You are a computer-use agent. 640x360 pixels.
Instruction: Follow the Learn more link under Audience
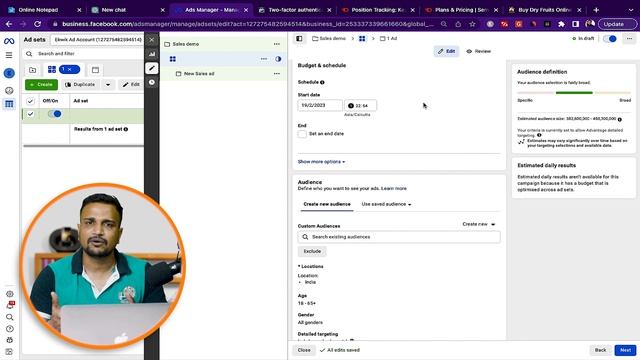(x=394, y=189)
